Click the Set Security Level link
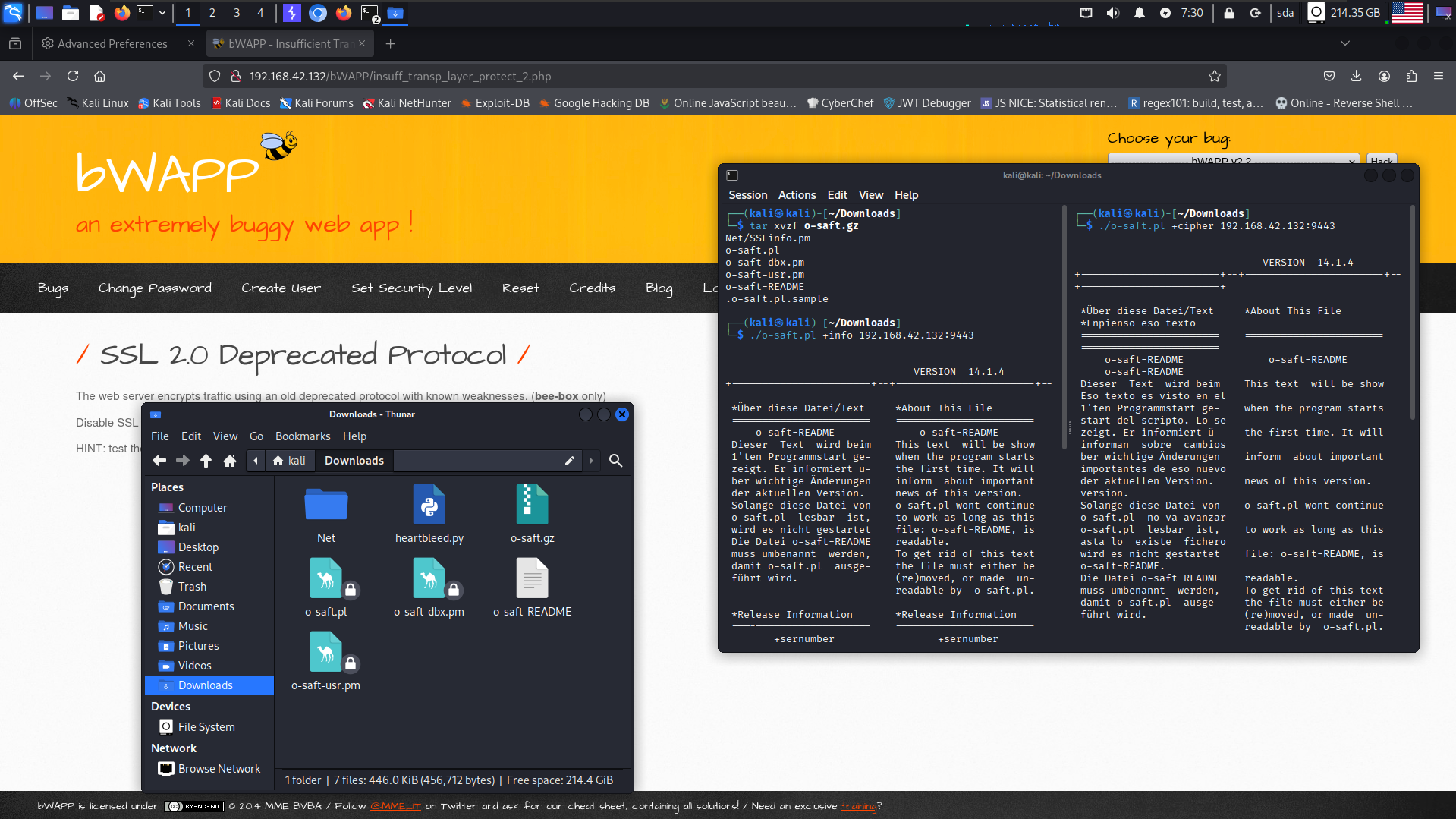 coord(411,288)
